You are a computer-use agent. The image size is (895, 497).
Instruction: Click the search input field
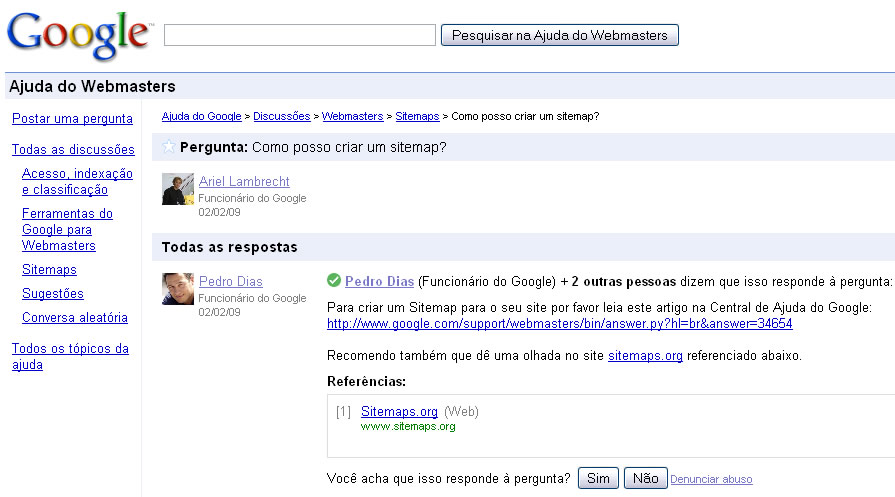point(300,35)
